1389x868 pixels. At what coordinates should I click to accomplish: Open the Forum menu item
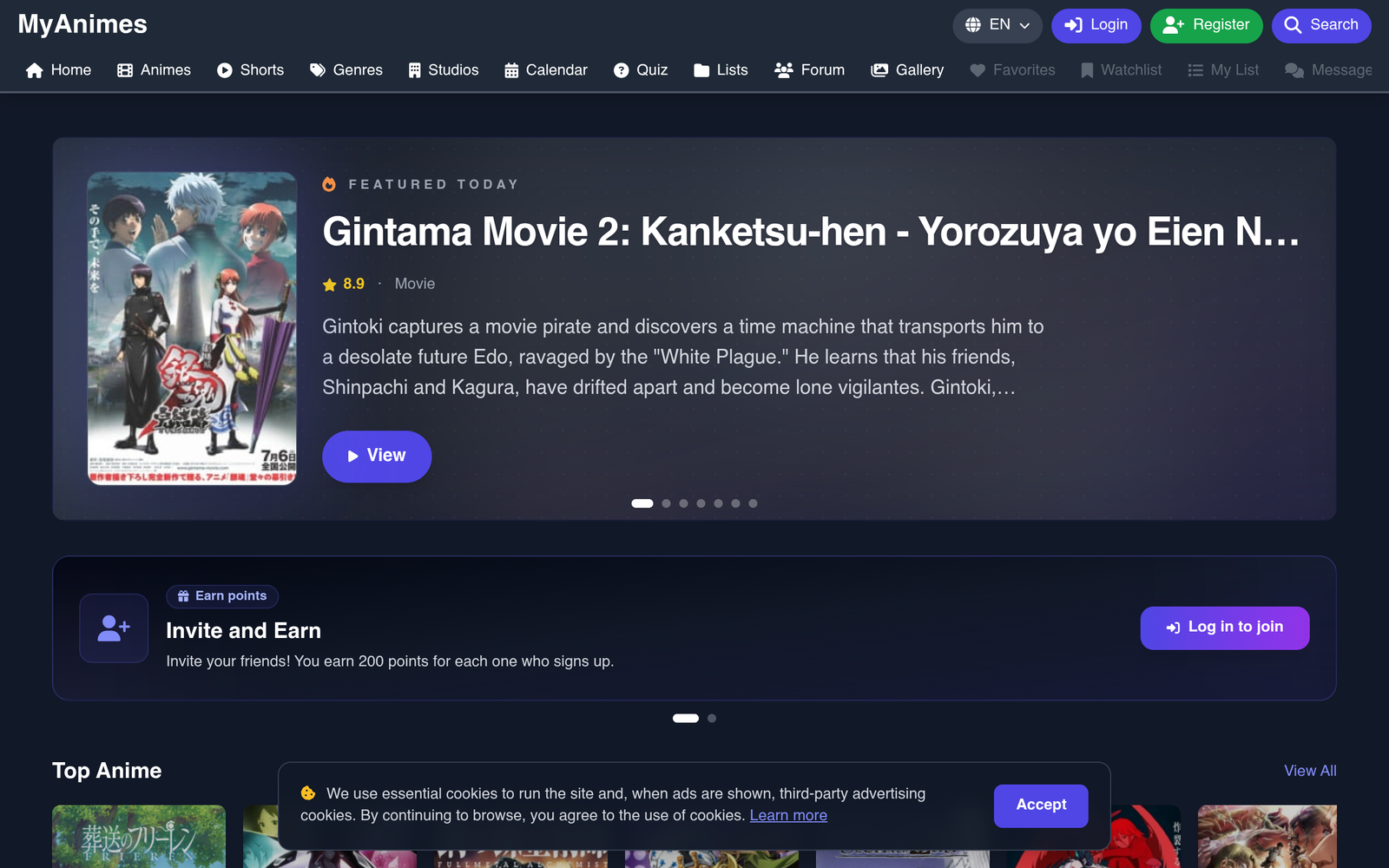[809, 70]
